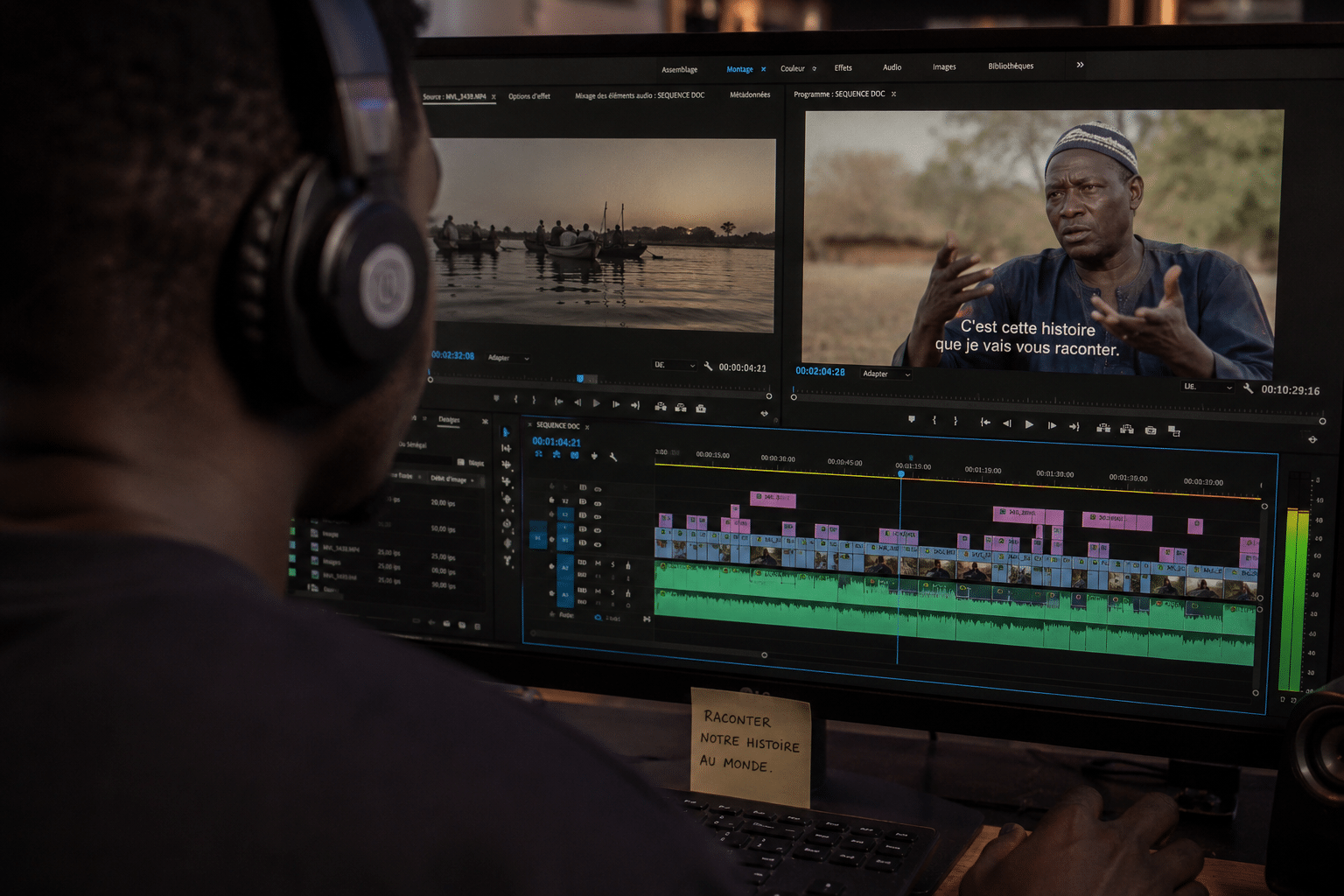1344x896 pixels.
Task: Play the Program monitor sequence
Action: 1029,424
